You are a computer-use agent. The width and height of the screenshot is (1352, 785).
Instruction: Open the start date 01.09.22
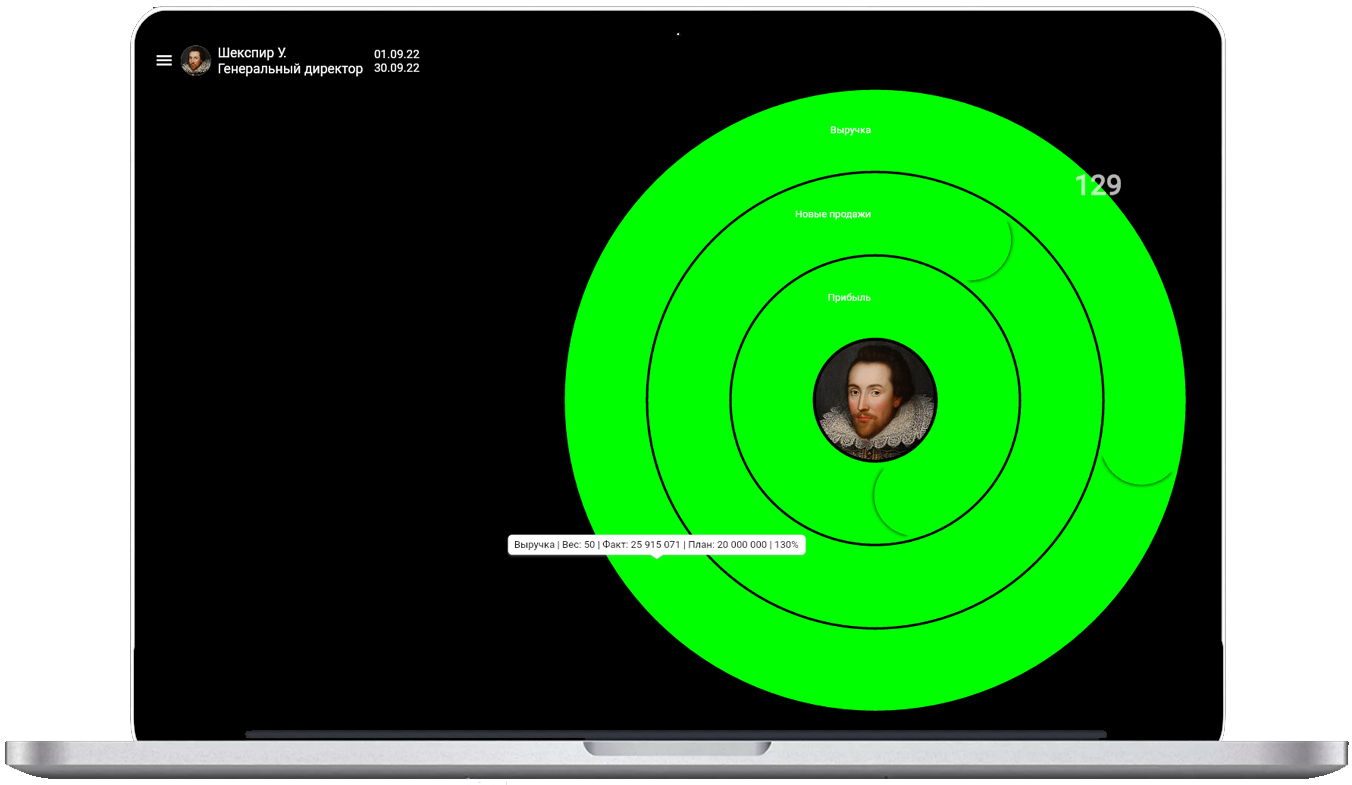pyautogui.click(x=396, y=54)
